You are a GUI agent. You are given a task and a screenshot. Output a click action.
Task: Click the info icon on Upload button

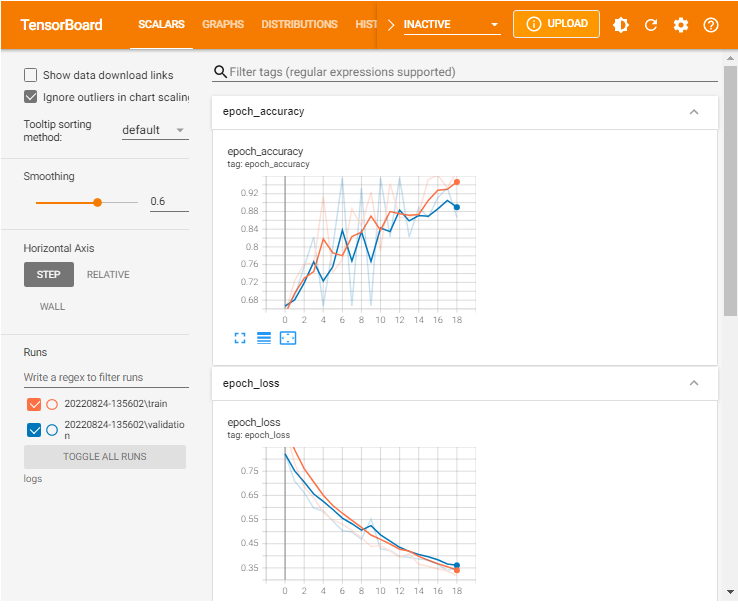pos(533,24)
